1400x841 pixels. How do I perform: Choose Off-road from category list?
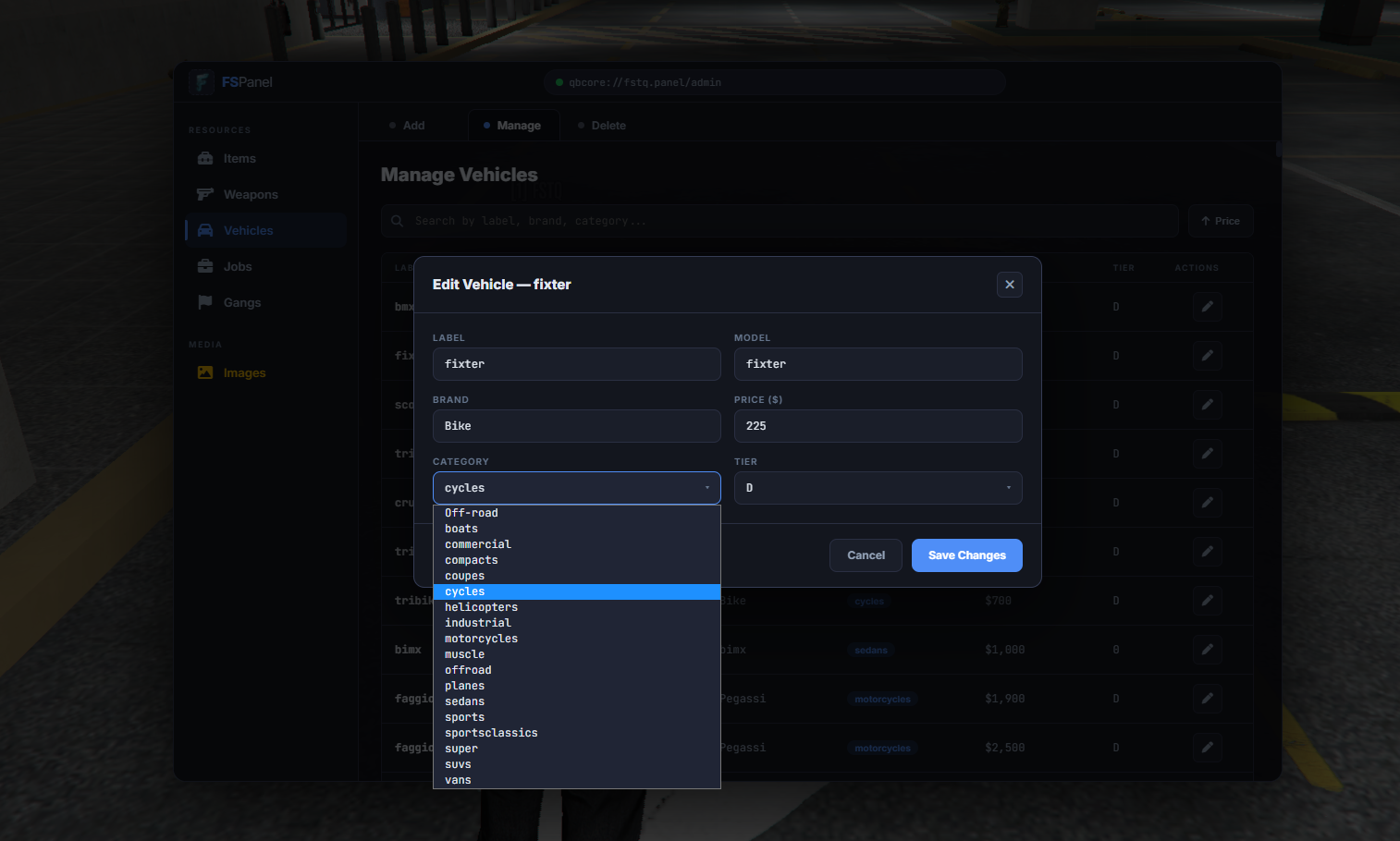click(x=577, y=513)
